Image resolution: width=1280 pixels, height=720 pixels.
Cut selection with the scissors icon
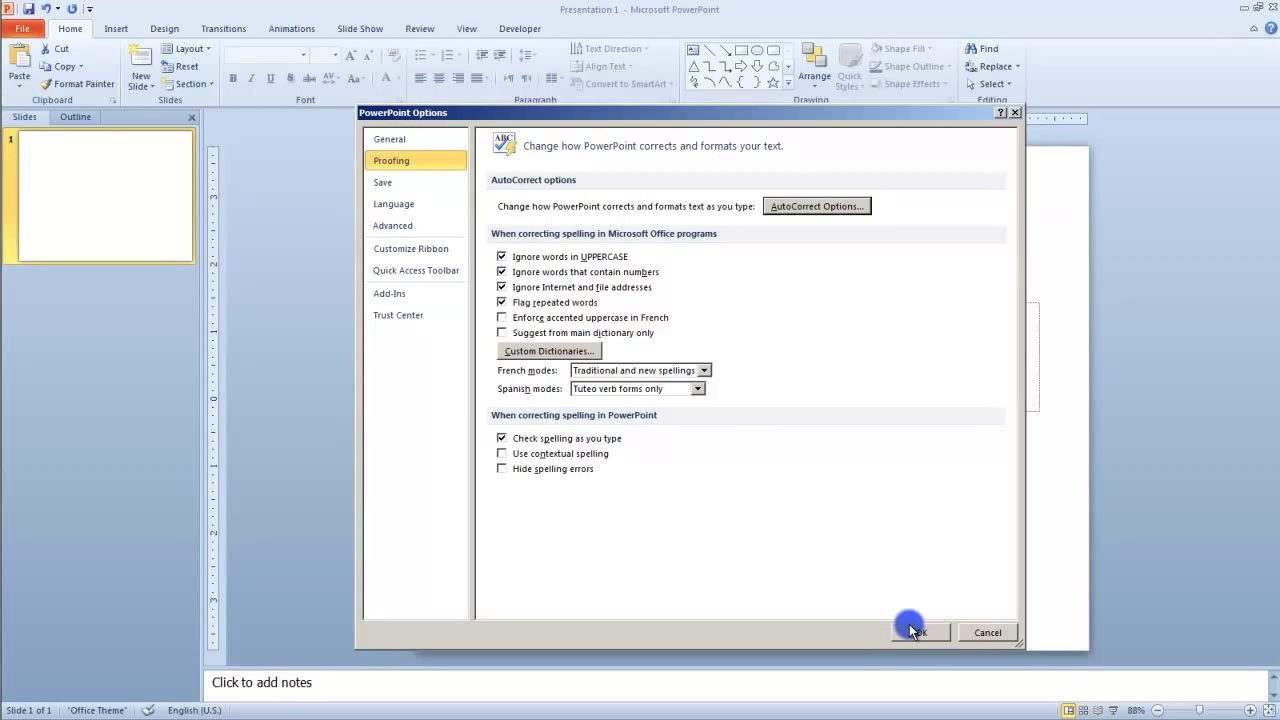click(45, 49)
